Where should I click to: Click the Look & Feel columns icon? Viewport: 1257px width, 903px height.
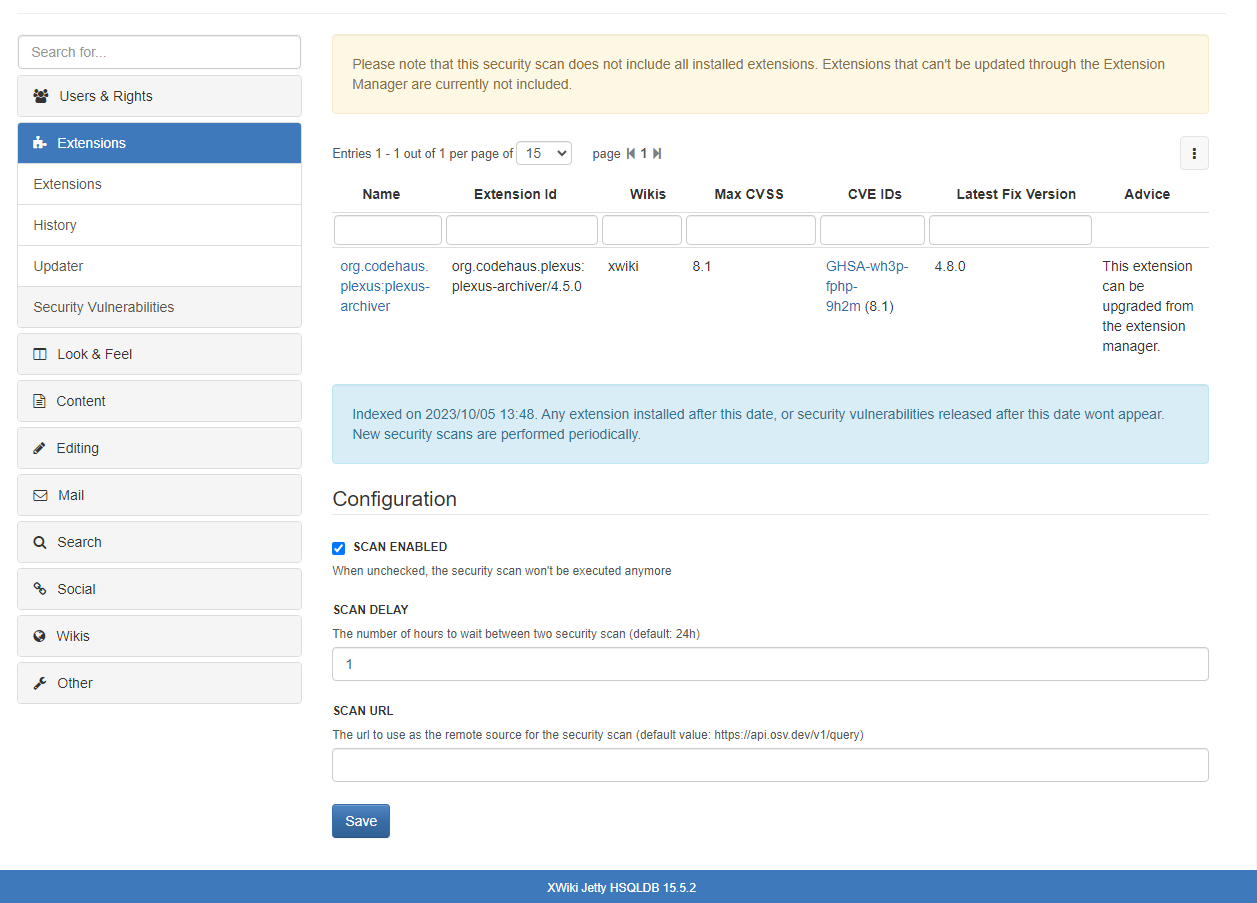[40, 354]
